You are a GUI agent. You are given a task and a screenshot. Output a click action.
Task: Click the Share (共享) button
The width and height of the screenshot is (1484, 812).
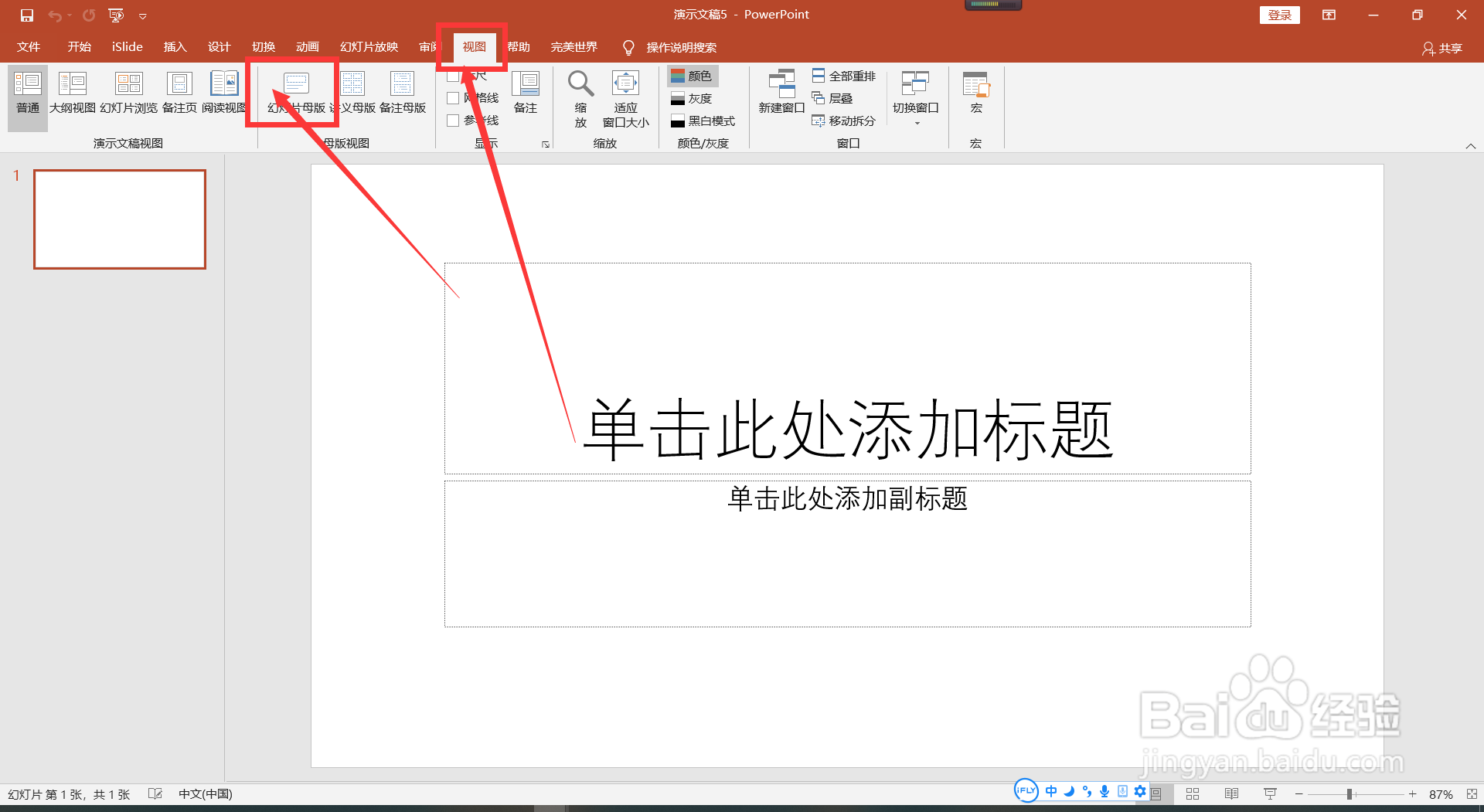pyautogui.click(x=1442, y=48)
